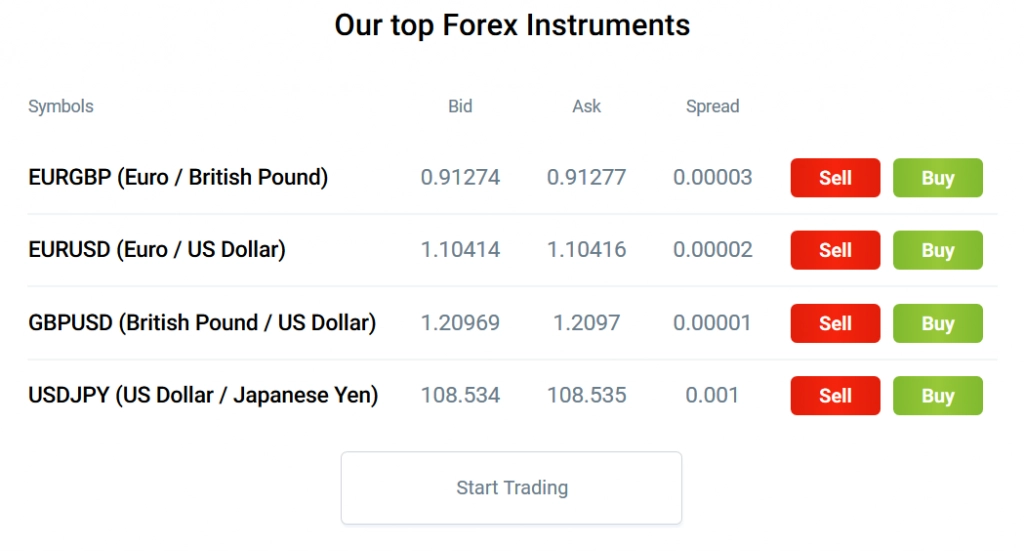Click the Start Trading button
This screenshot has width=1024, height=551.
(x=511, y=488)
